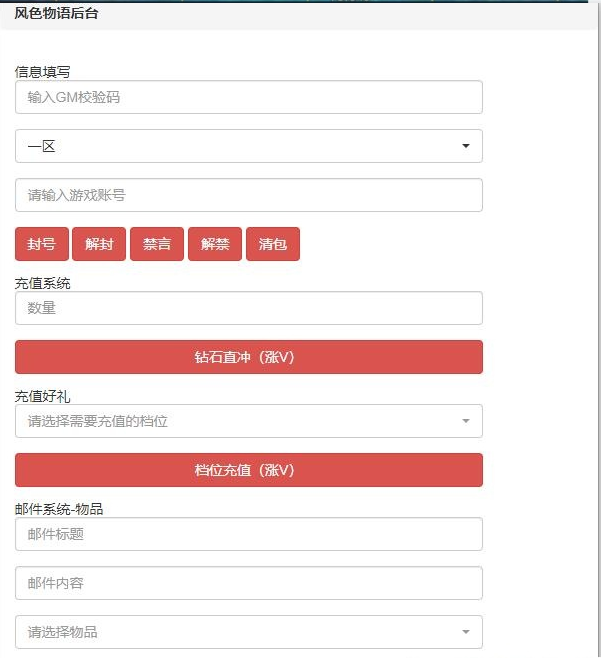Click the 解封 unban button

point(99,244)
